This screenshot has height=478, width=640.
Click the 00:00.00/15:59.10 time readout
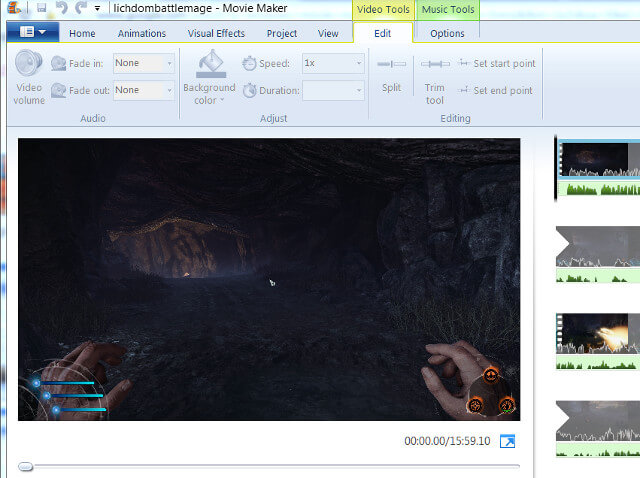(x=447, y=441)
